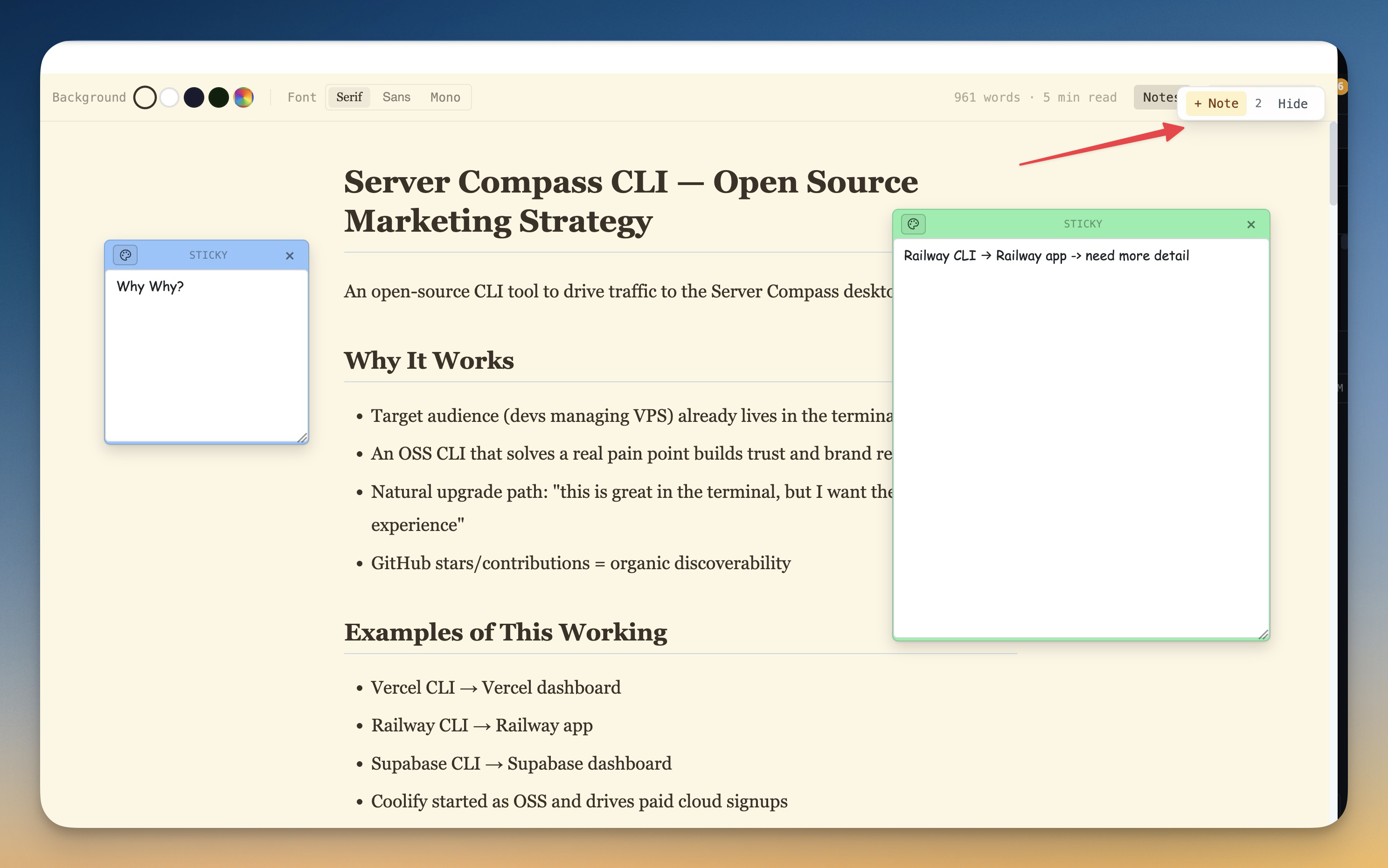Select the white background color circle

point(169,97)
